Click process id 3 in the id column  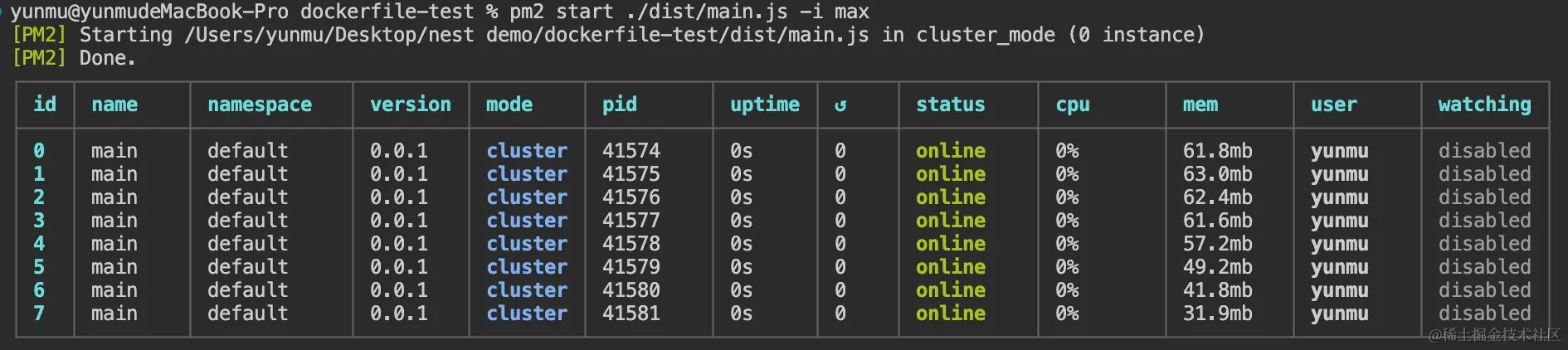tap(39, 221)
